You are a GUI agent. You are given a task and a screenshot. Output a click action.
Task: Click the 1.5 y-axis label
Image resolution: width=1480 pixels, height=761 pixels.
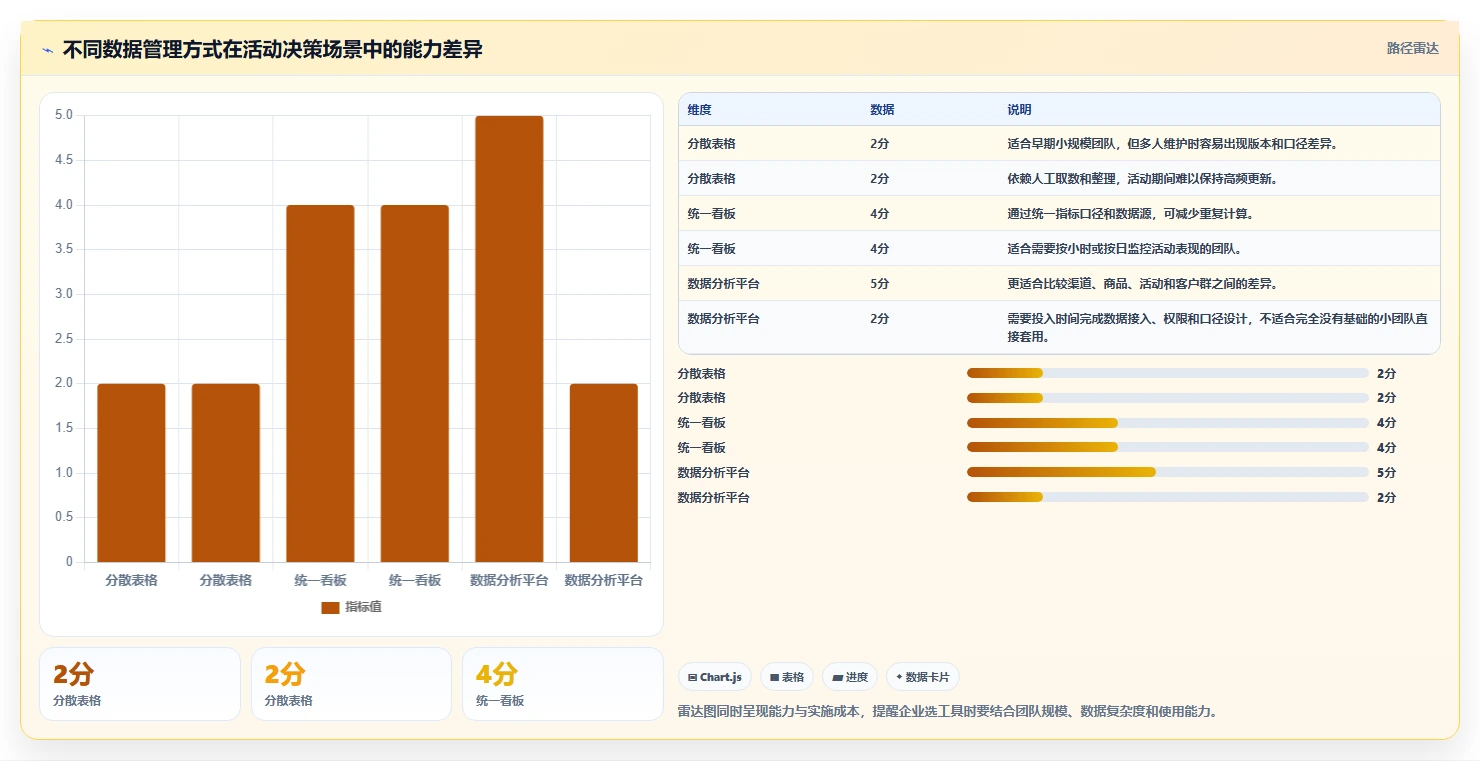(63, 428)
